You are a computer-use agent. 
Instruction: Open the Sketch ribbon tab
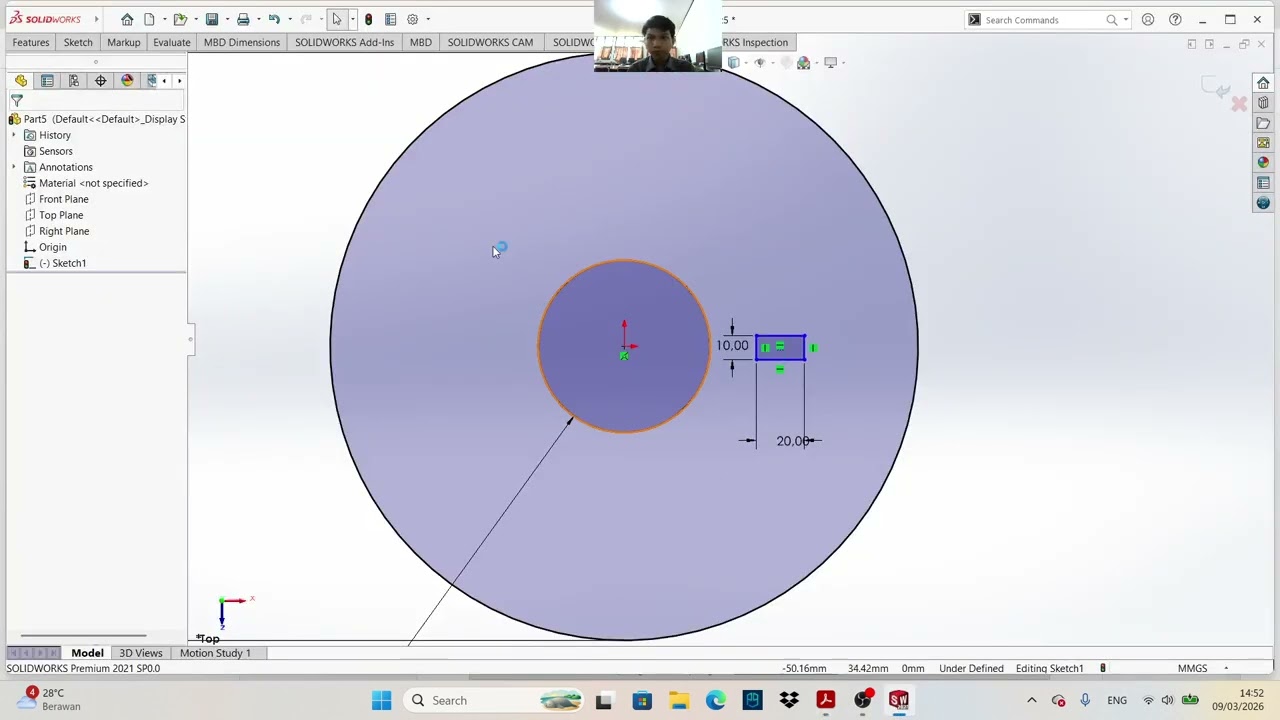[78, 42]
